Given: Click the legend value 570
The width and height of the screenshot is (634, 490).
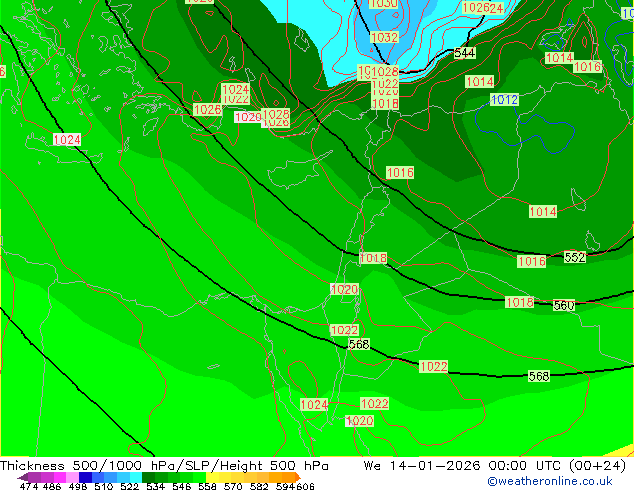Looking at the screenshot, I should click(x=233, y=486).
